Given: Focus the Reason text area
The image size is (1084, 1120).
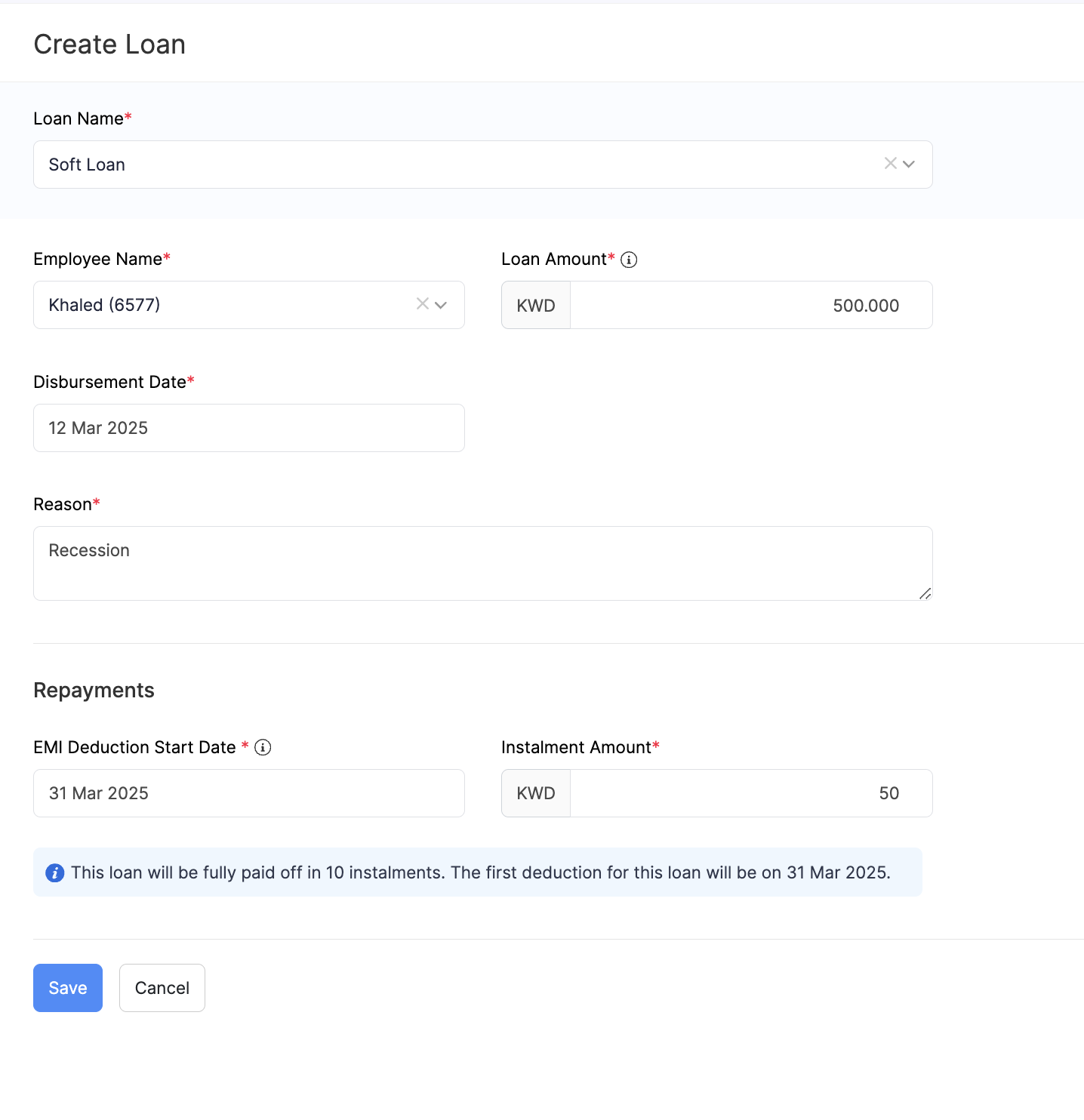Looking at the screenshot, I should click(482, 563).
